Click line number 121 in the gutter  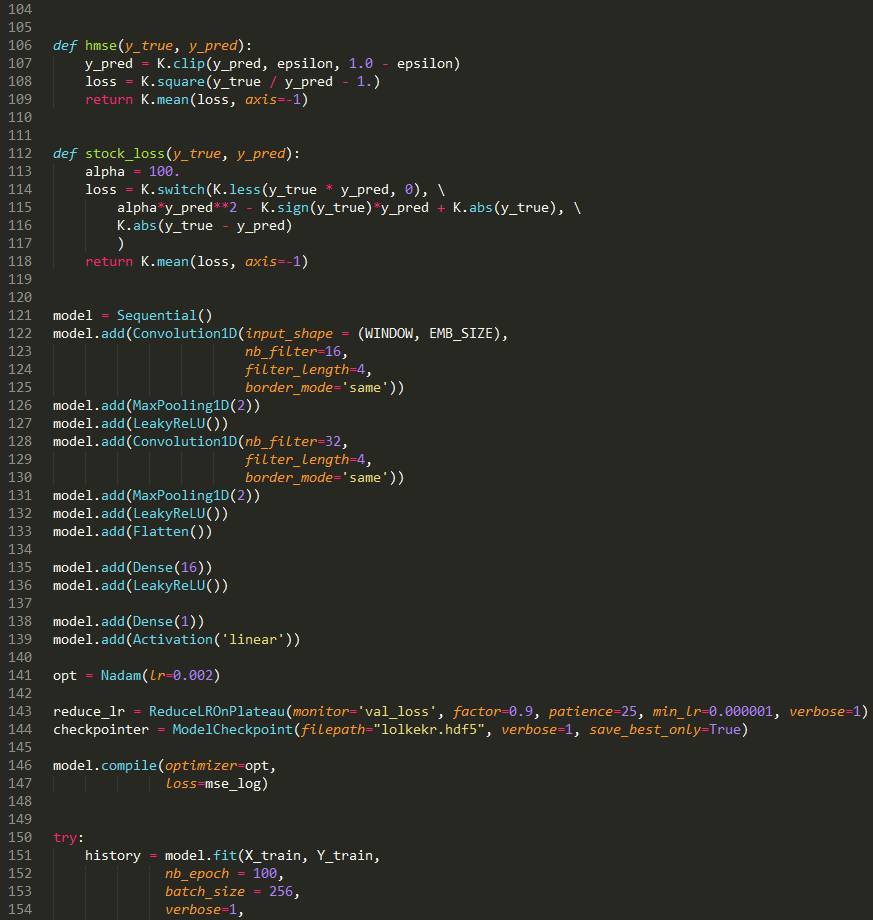point(20,315)
